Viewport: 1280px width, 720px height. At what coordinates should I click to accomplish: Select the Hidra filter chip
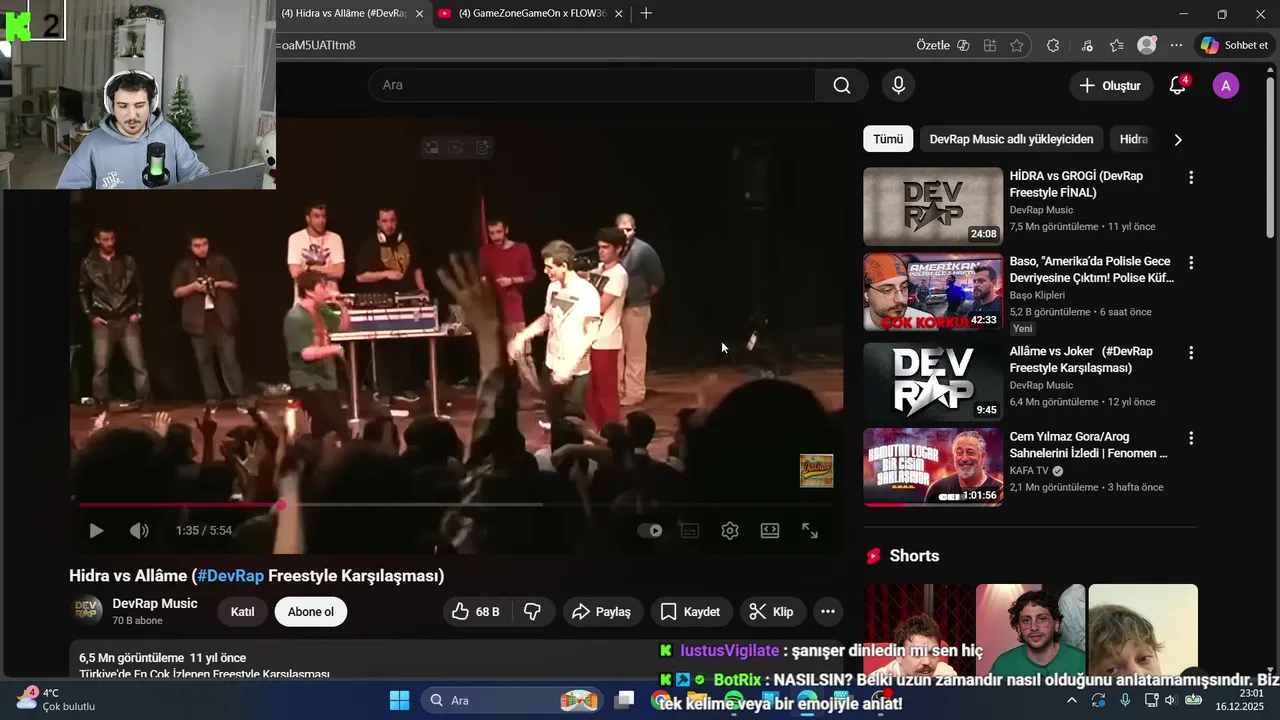pos(1133,139)
